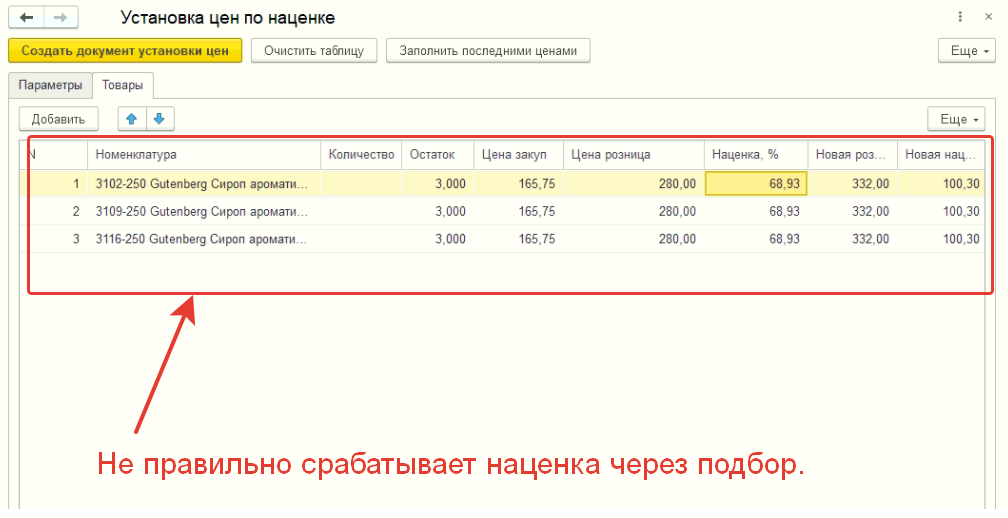Select the Товары tab
1008x518 pixels.
122,85
